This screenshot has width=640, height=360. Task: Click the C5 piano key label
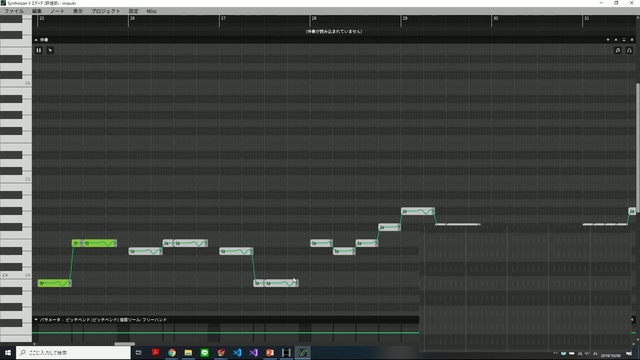click(27, 179)
